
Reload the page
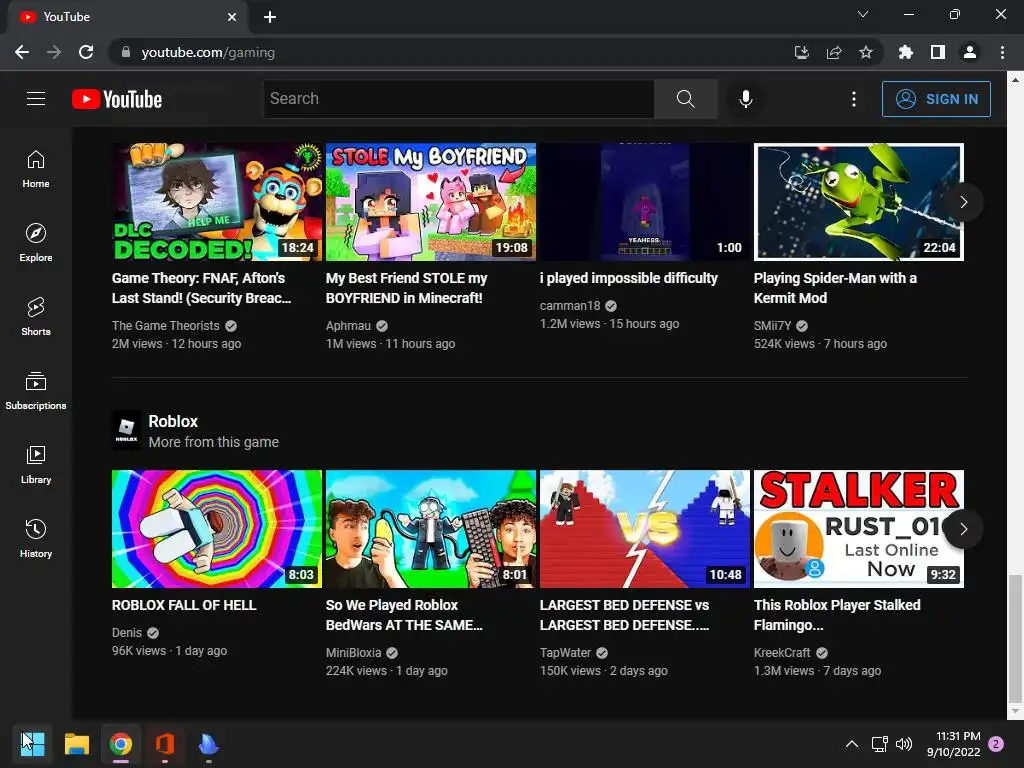tap(86, 52)
